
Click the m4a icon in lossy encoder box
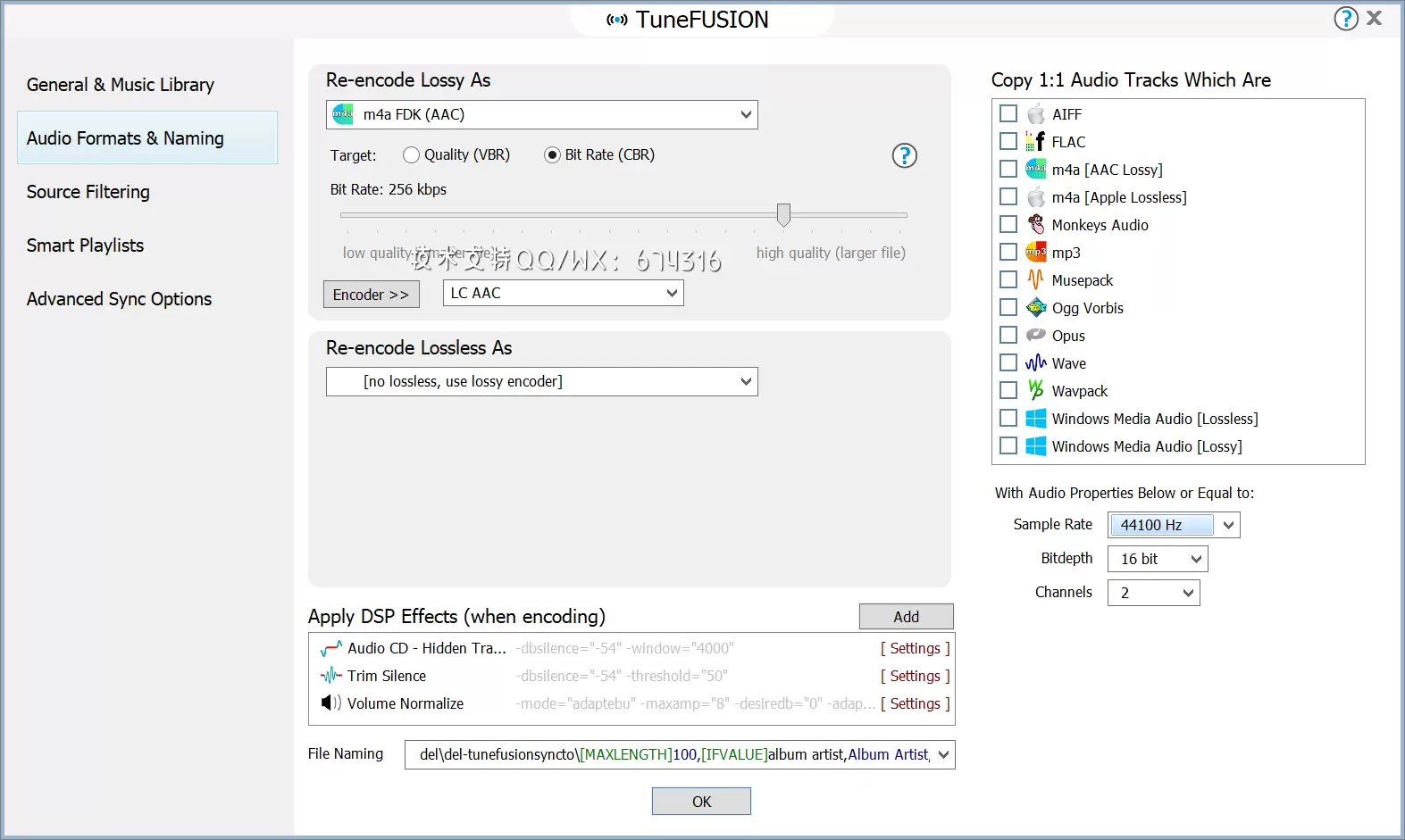(x=343, y=114)
